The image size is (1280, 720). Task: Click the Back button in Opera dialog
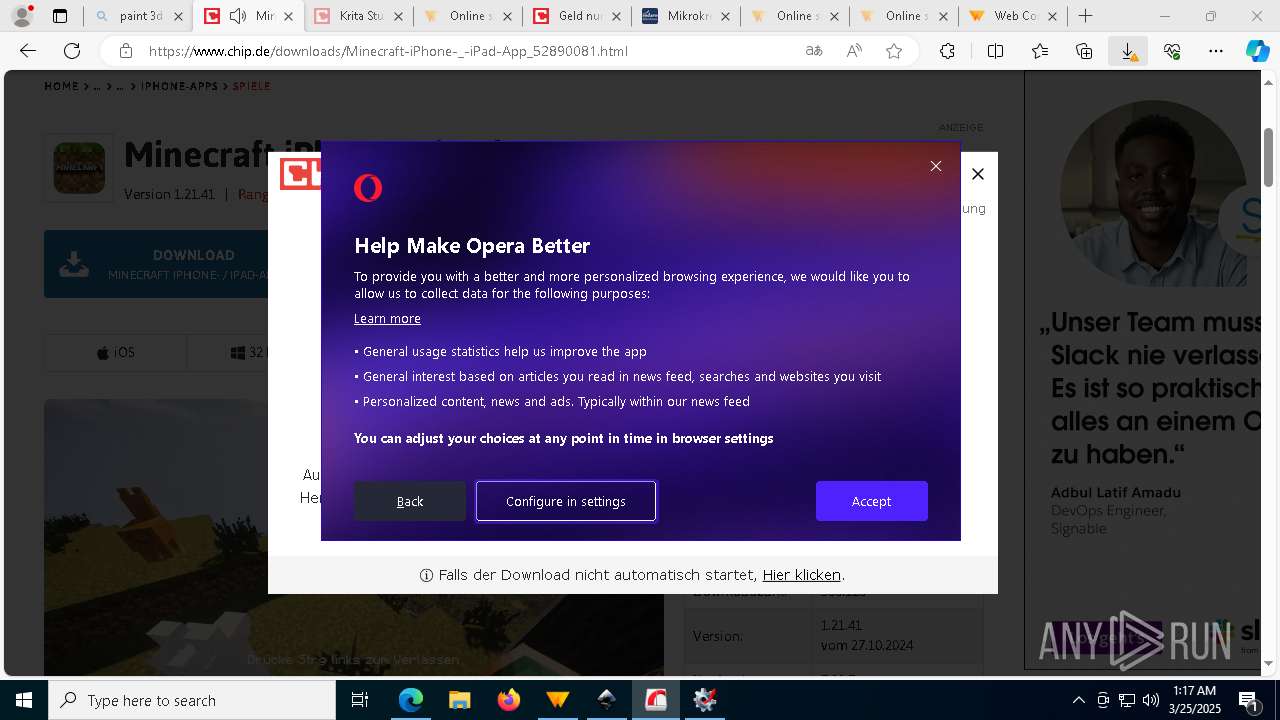pyautogui.click(x=410, y=501)
